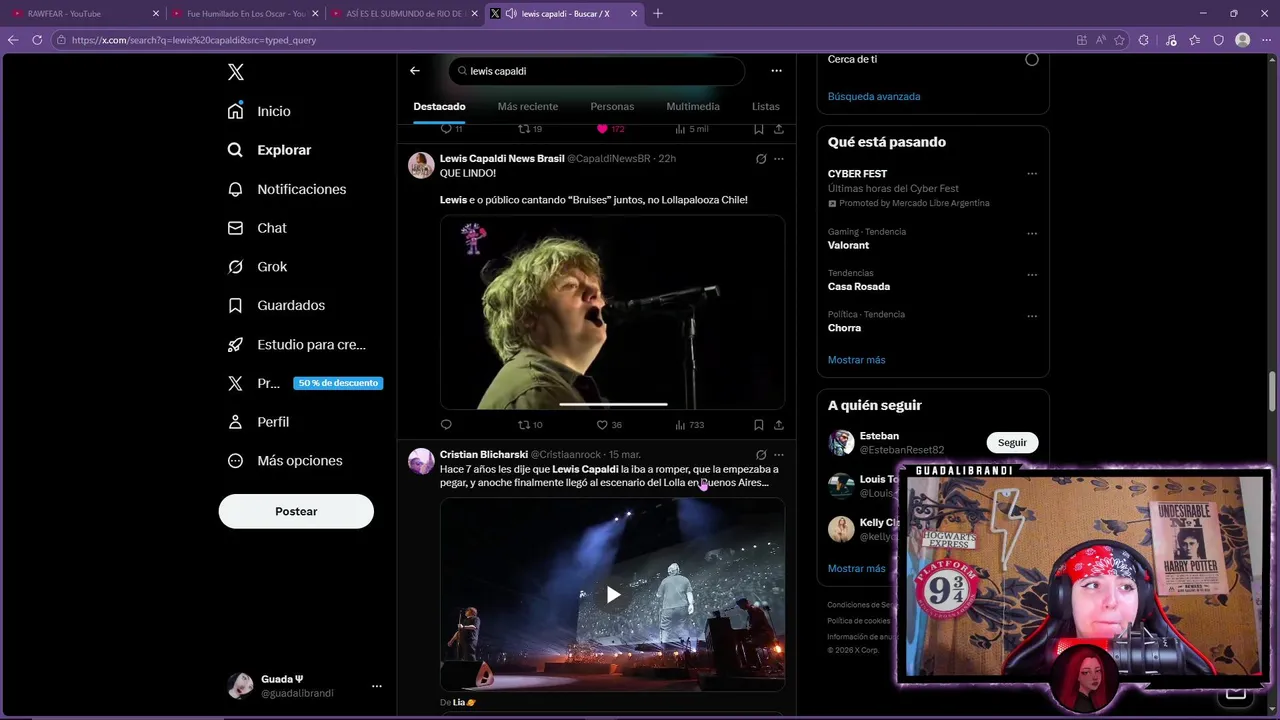1280x720 pixels.
Task: Reply to Lewis Capaldi News Brasil post
Action: 446,425
